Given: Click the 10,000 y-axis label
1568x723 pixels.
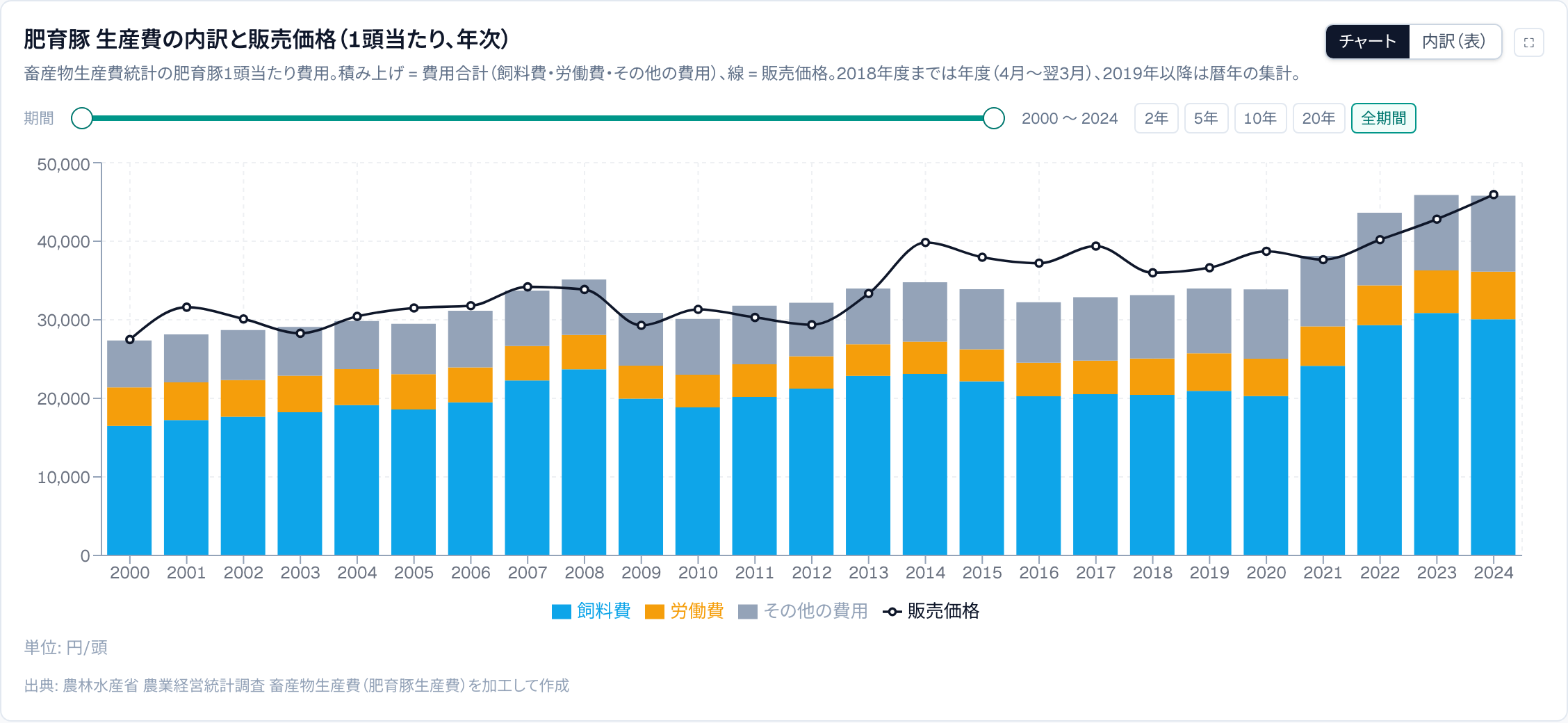Looking at the screenshot, I should 63,478.
